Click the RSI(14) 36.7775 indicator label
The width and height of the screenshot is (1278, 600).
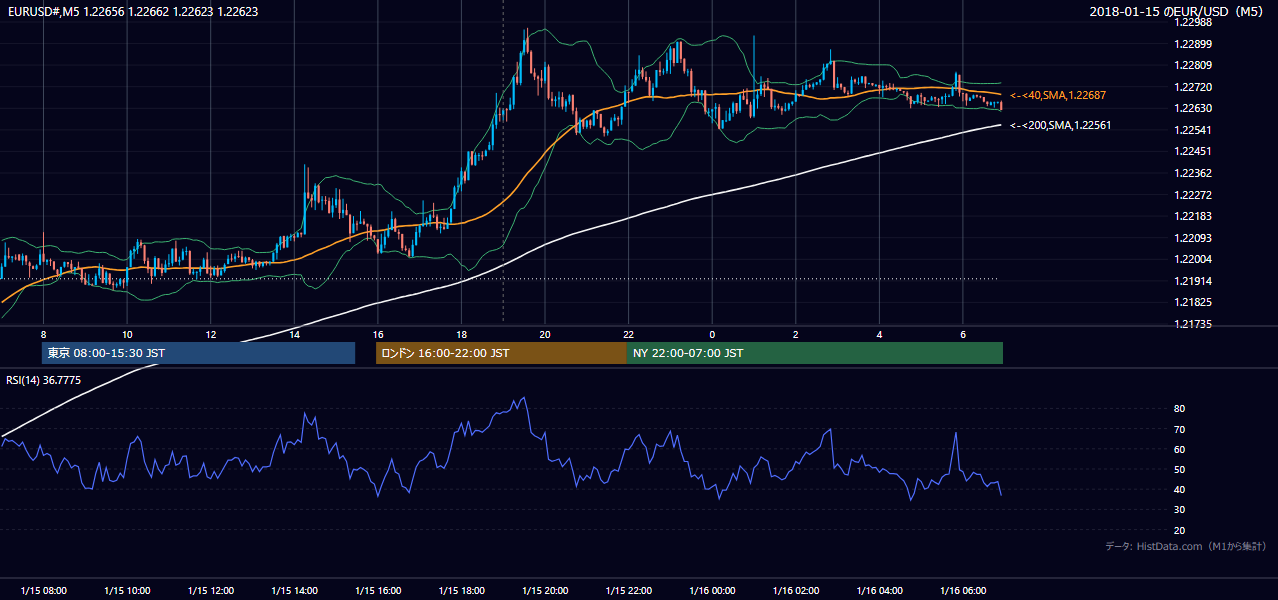[44, 380]
